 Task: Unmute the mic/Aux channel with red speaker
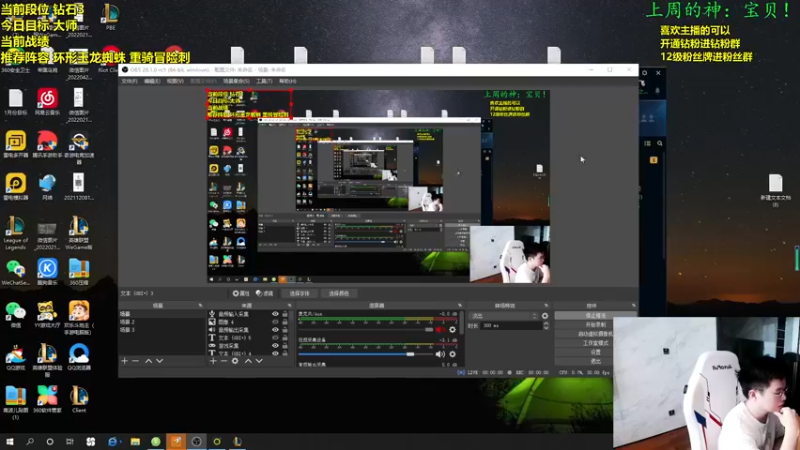tap(440, 330)
